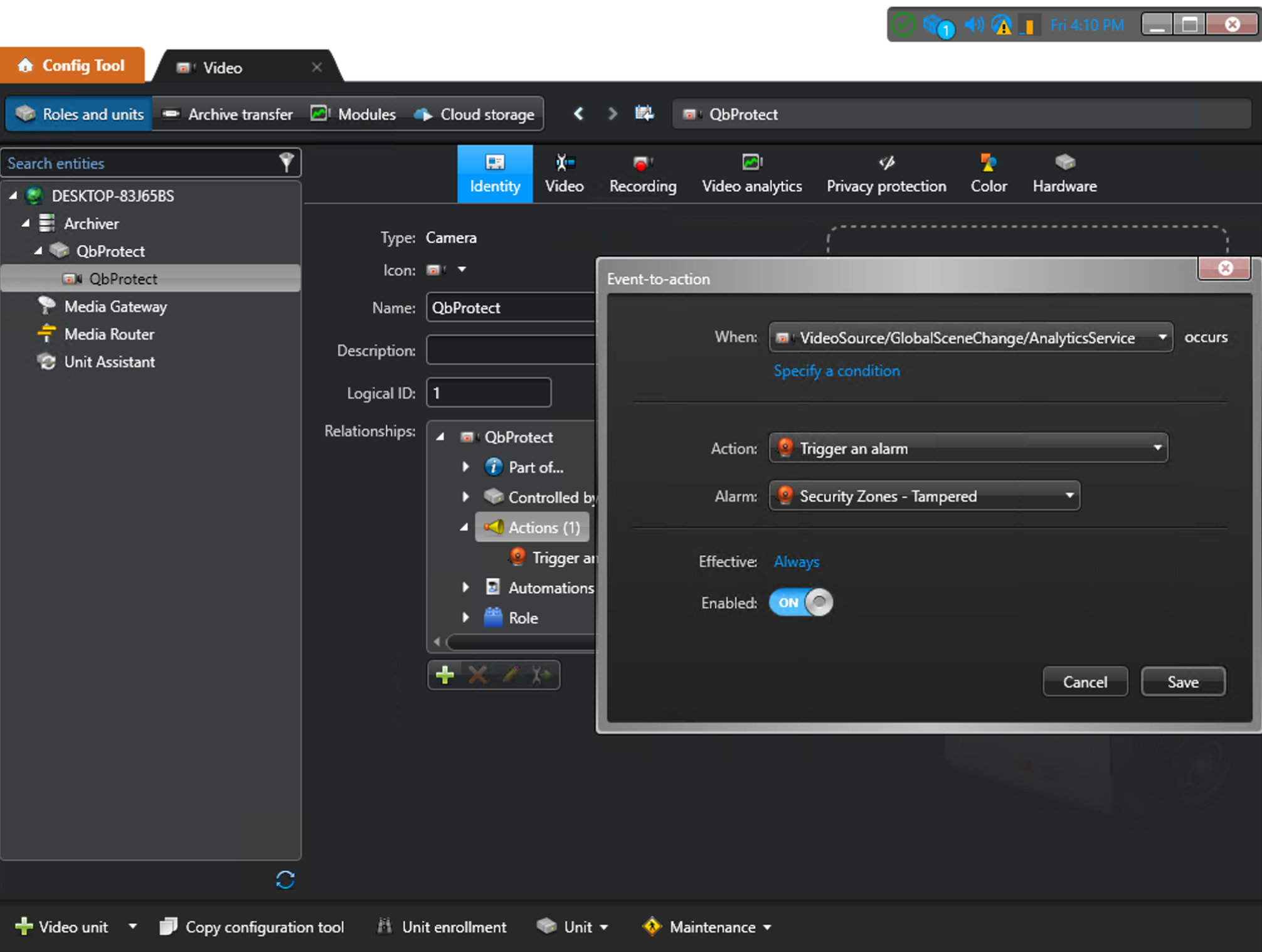
Task: Click the jump-to entity icon in relationships toolbar
Action: click(x=541, y=675)
